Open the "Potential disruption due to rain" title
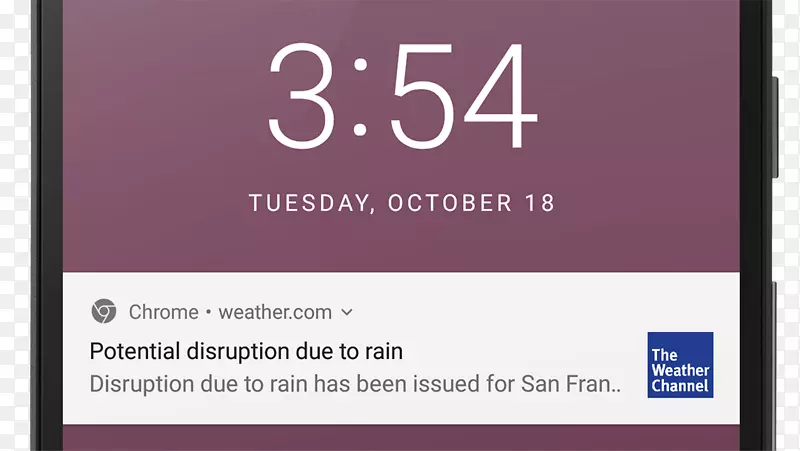800x451 pixels. pyautogui.click(x=246, y=351)
